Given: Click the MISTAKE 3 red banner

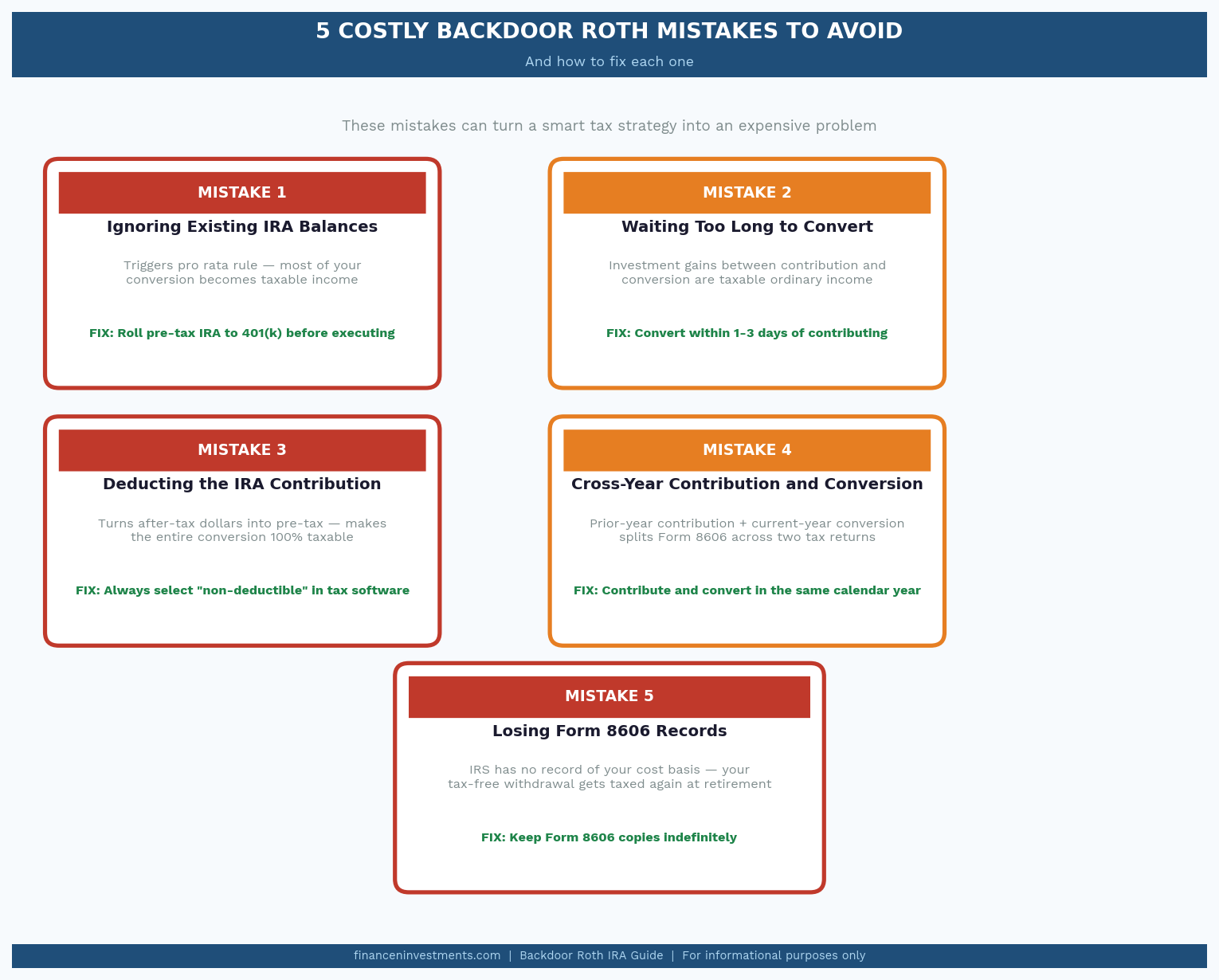Looking at the screenshot, I should [x=242, y=450].
